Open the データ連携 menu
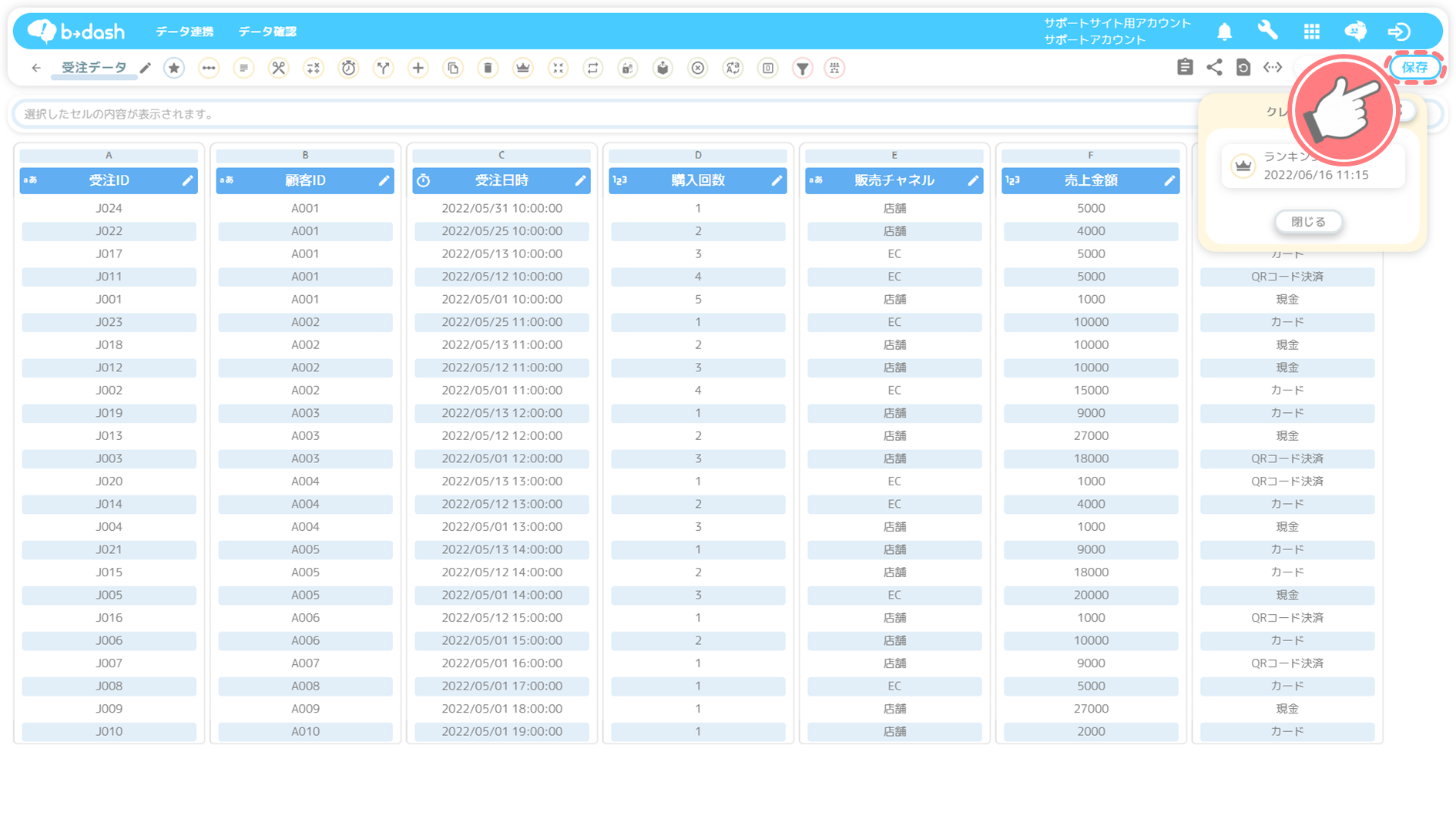Viewport: 1456px width, 819px height. point(184,32)
